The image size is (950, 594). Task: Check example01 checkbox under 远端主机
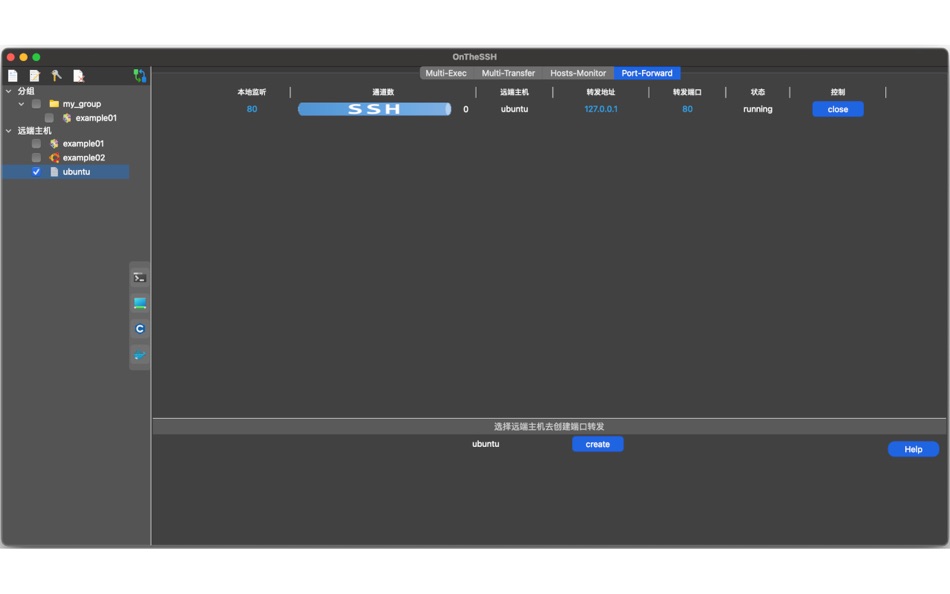pyautogui.click(x=36, y=144)
